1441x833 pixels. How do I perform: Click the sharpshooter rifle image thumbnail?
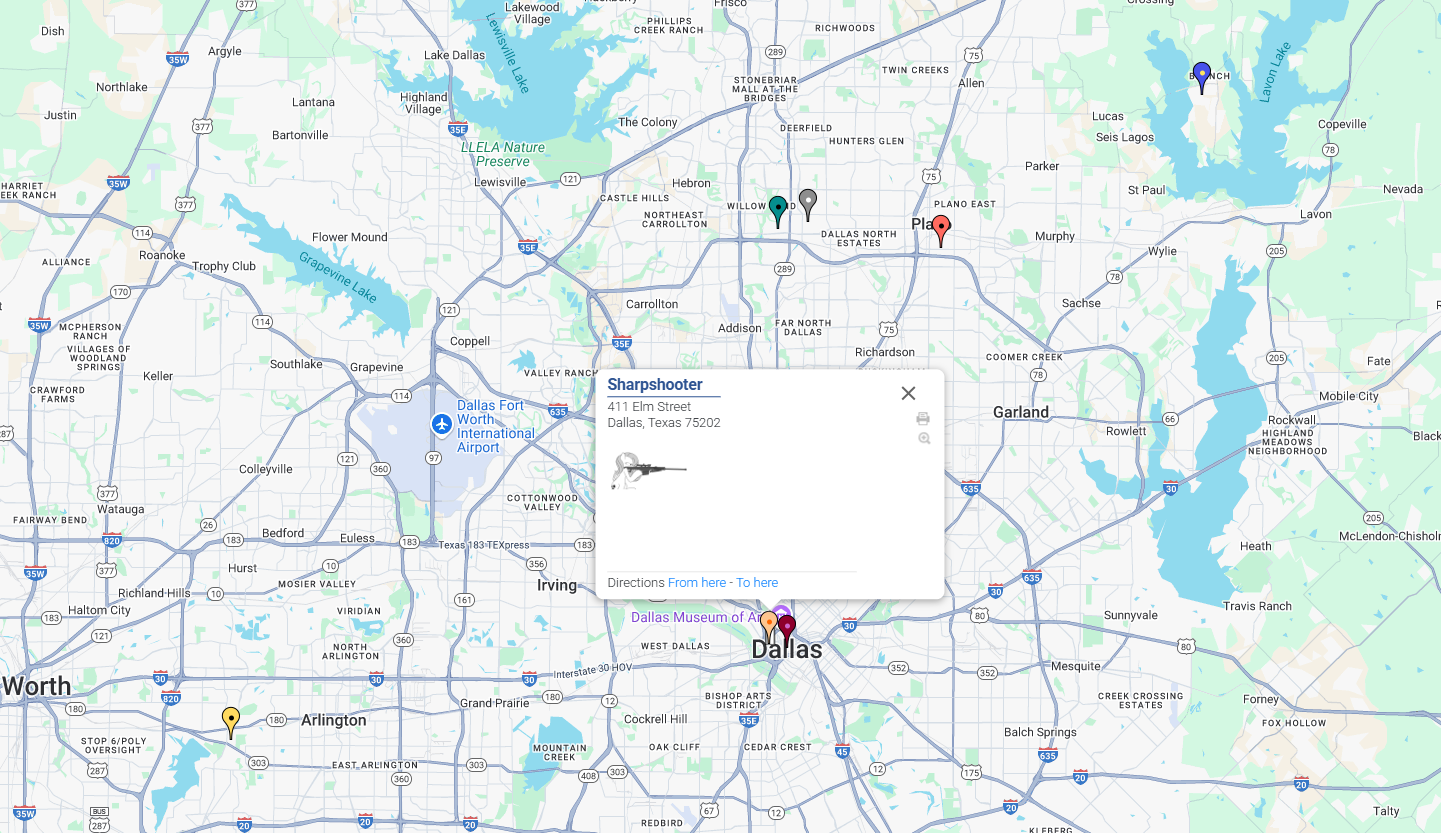[x=648, y=471]
